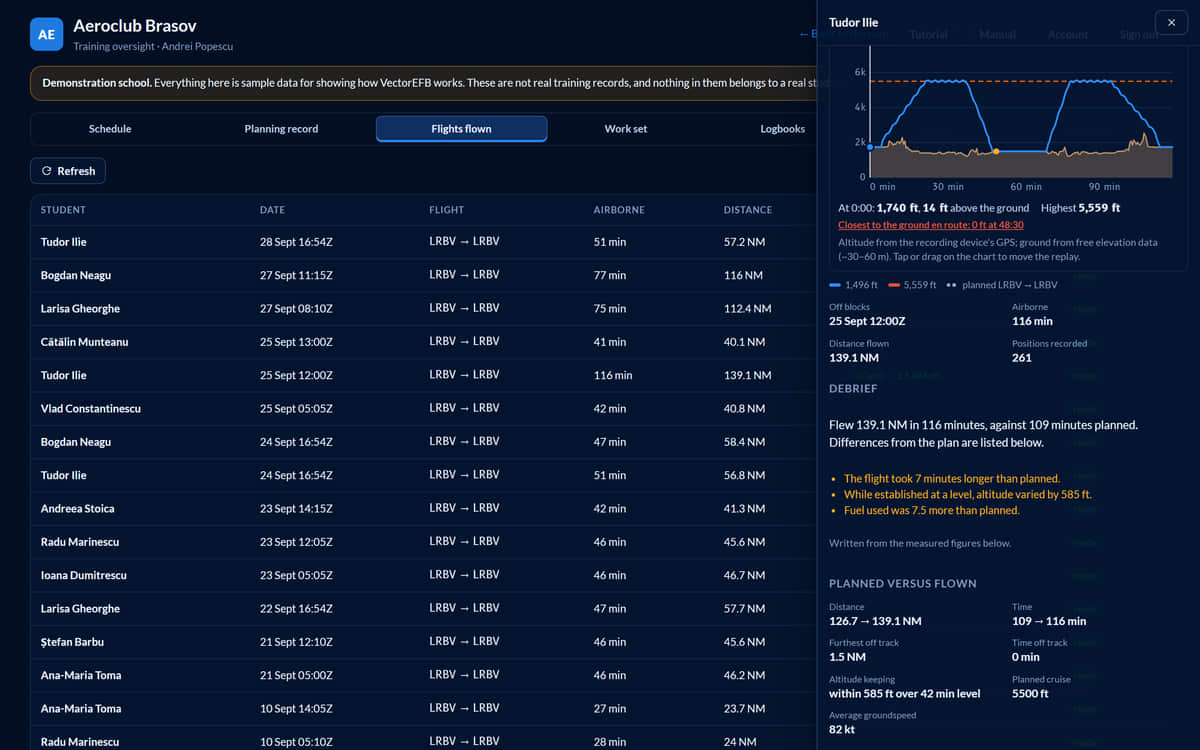This screenshot has width=1200, height=750.
Task: Switch to the Schedule tab
Action: point(110,129)
